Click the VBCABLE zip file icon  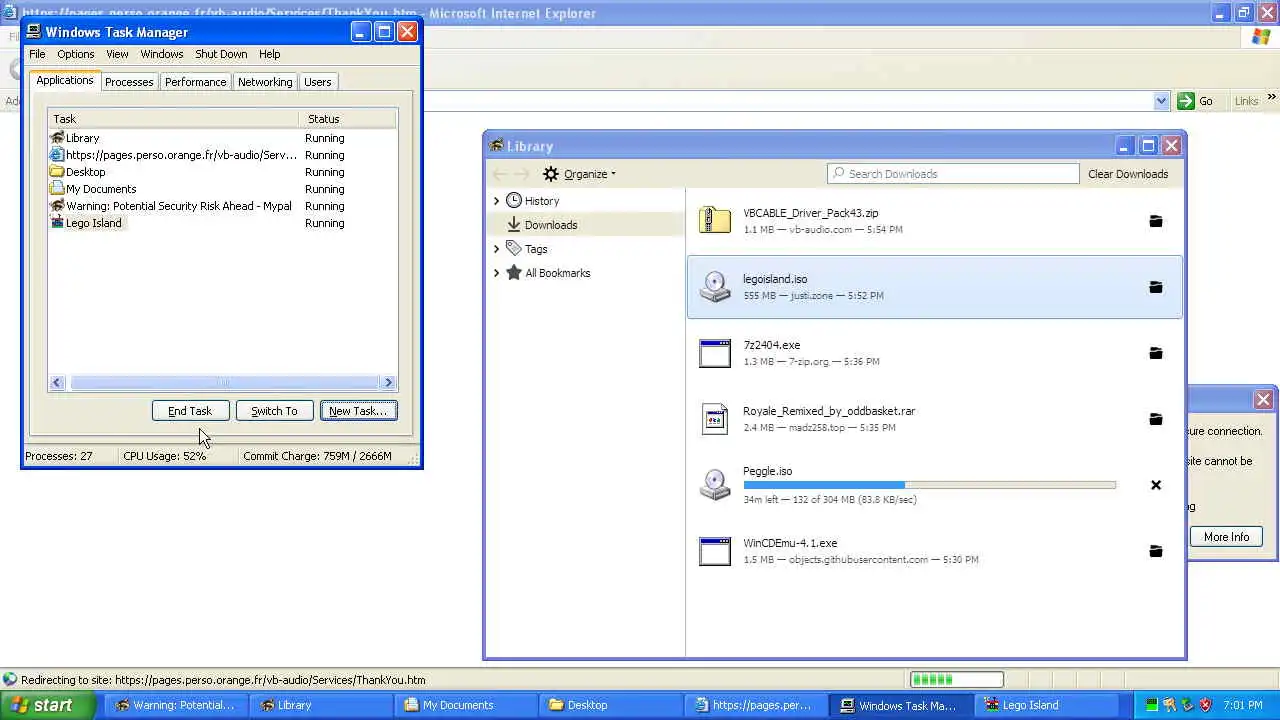point(714,220)
